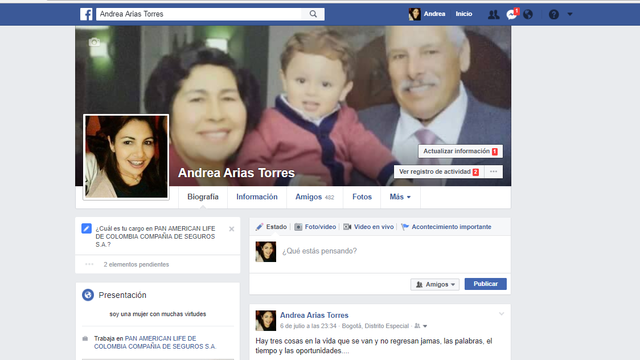Viewport: 640px width, 360px height.
Task: Click the post author avatar thumbnail
Action: coord(266,320)
